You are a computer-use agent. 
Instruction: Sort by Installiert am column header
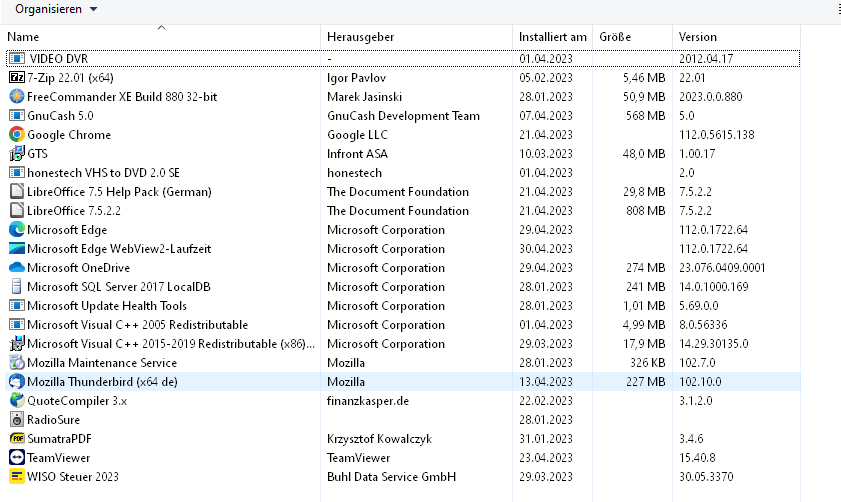(x=552, y=37)
